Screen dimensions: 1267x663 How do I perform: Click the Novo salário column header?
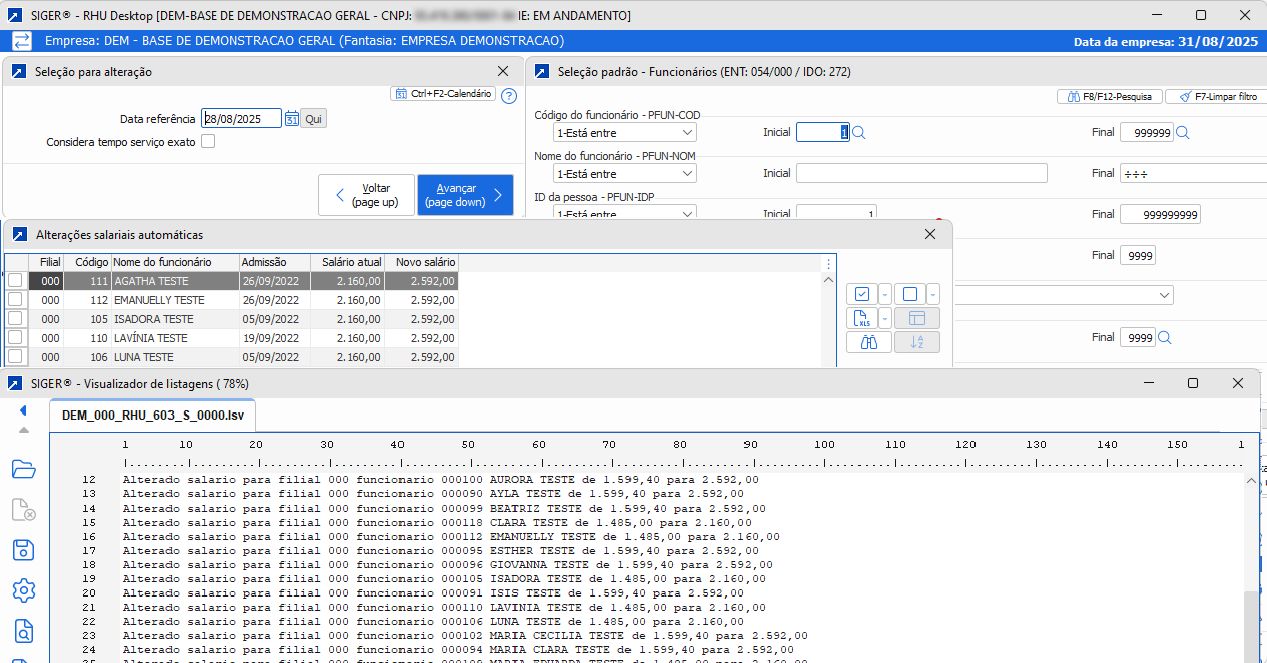pos(421,262)
